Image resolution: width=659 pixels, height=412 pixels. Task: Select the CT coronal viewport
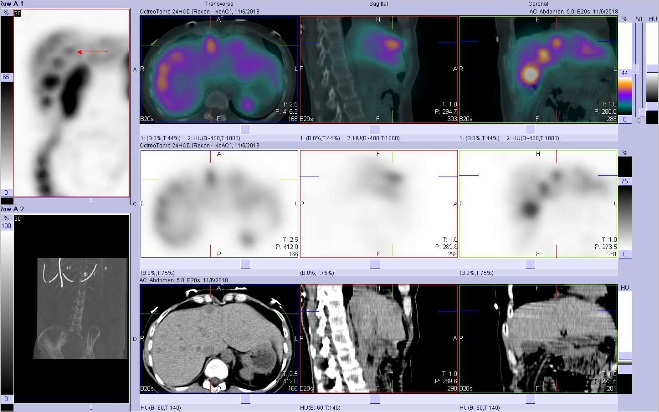tap(538, 339)
